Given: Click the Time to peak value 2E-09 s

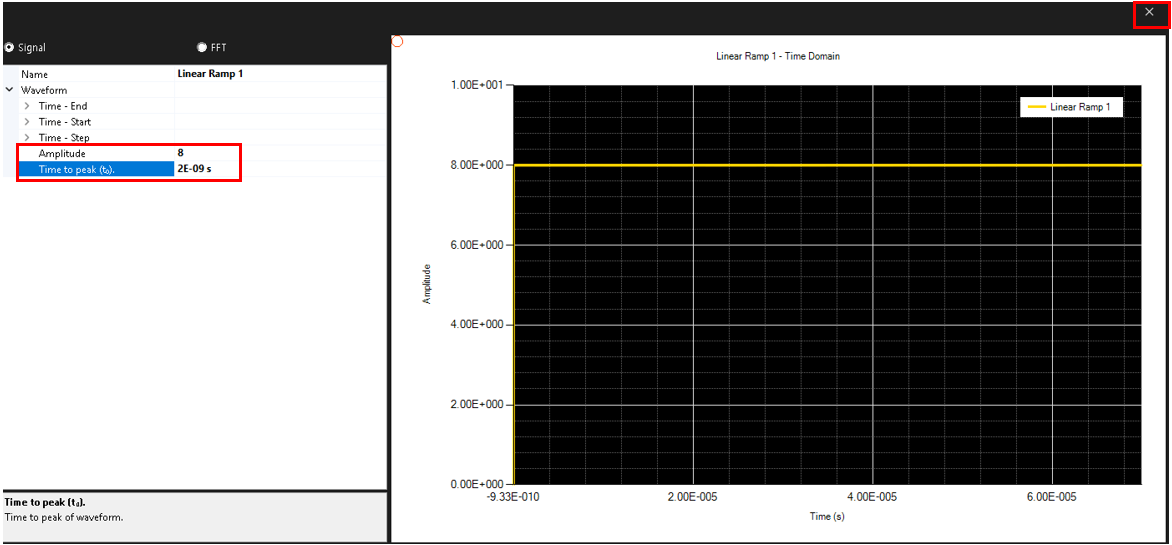Looking at the screenshot, I should (x=207, y=169).
